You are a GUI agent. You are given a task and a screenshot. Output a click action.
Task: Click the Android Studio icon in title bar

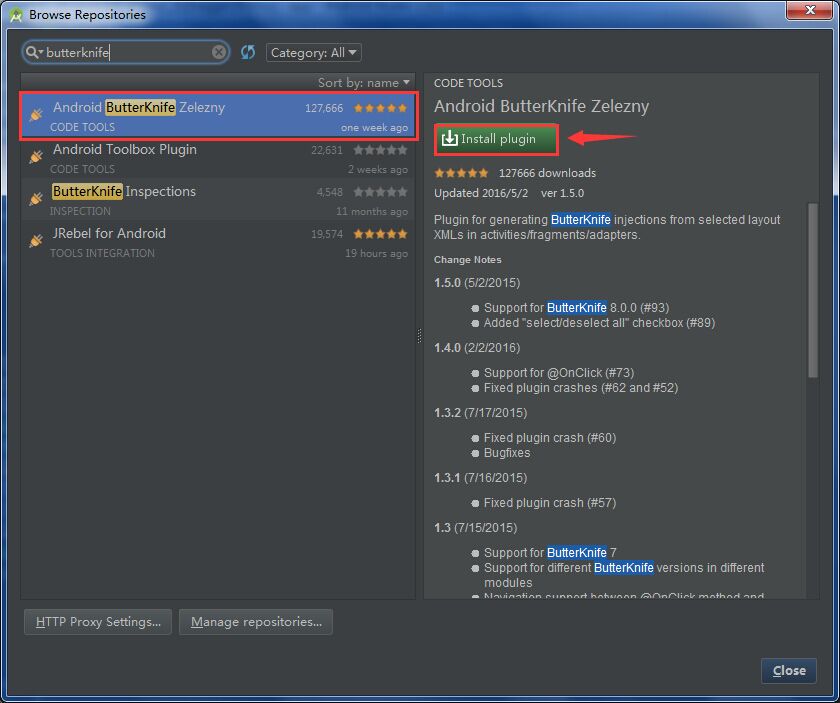14,14
